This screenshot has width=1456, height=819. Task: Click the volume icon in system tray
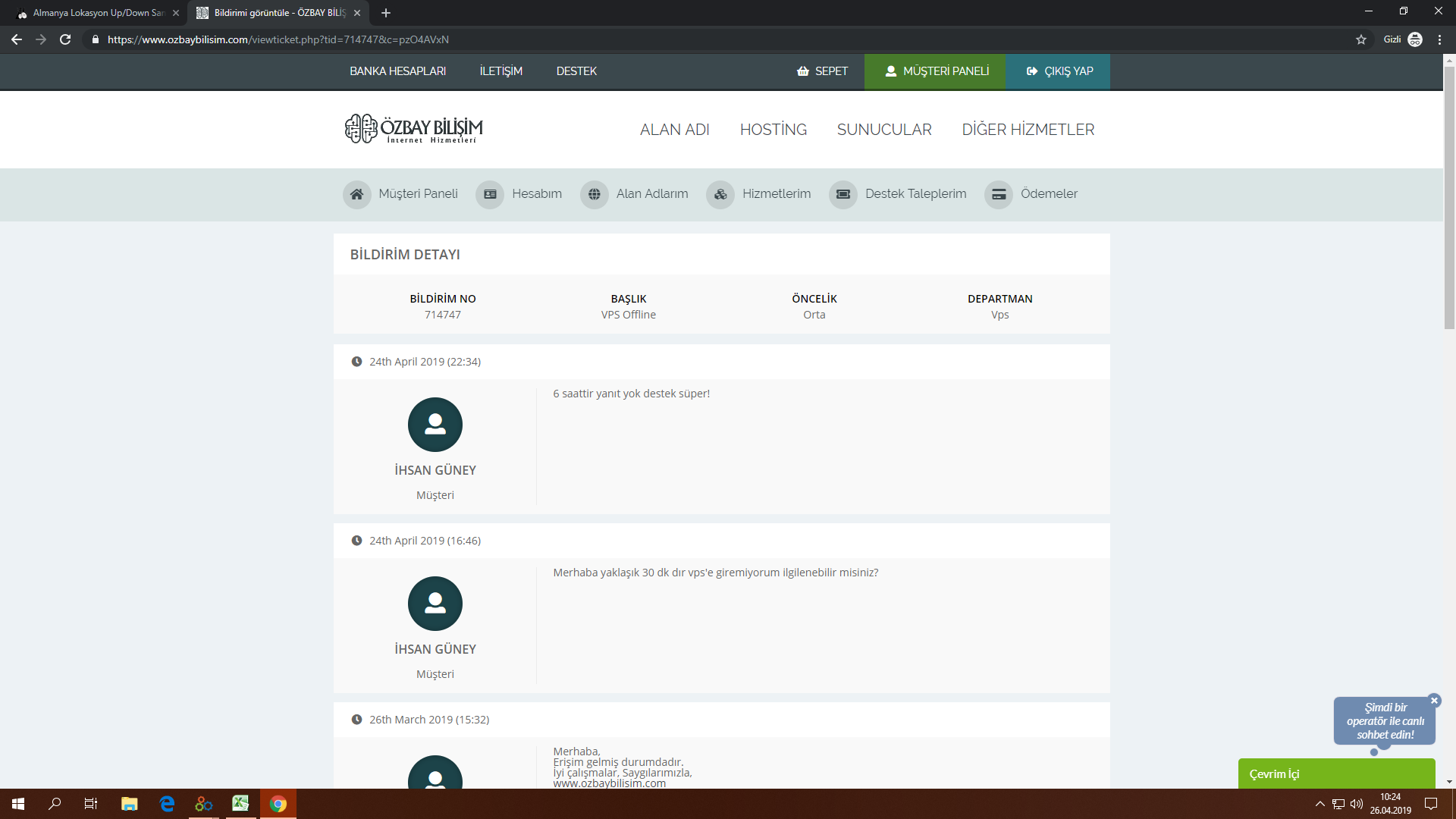coord(1357,804)
